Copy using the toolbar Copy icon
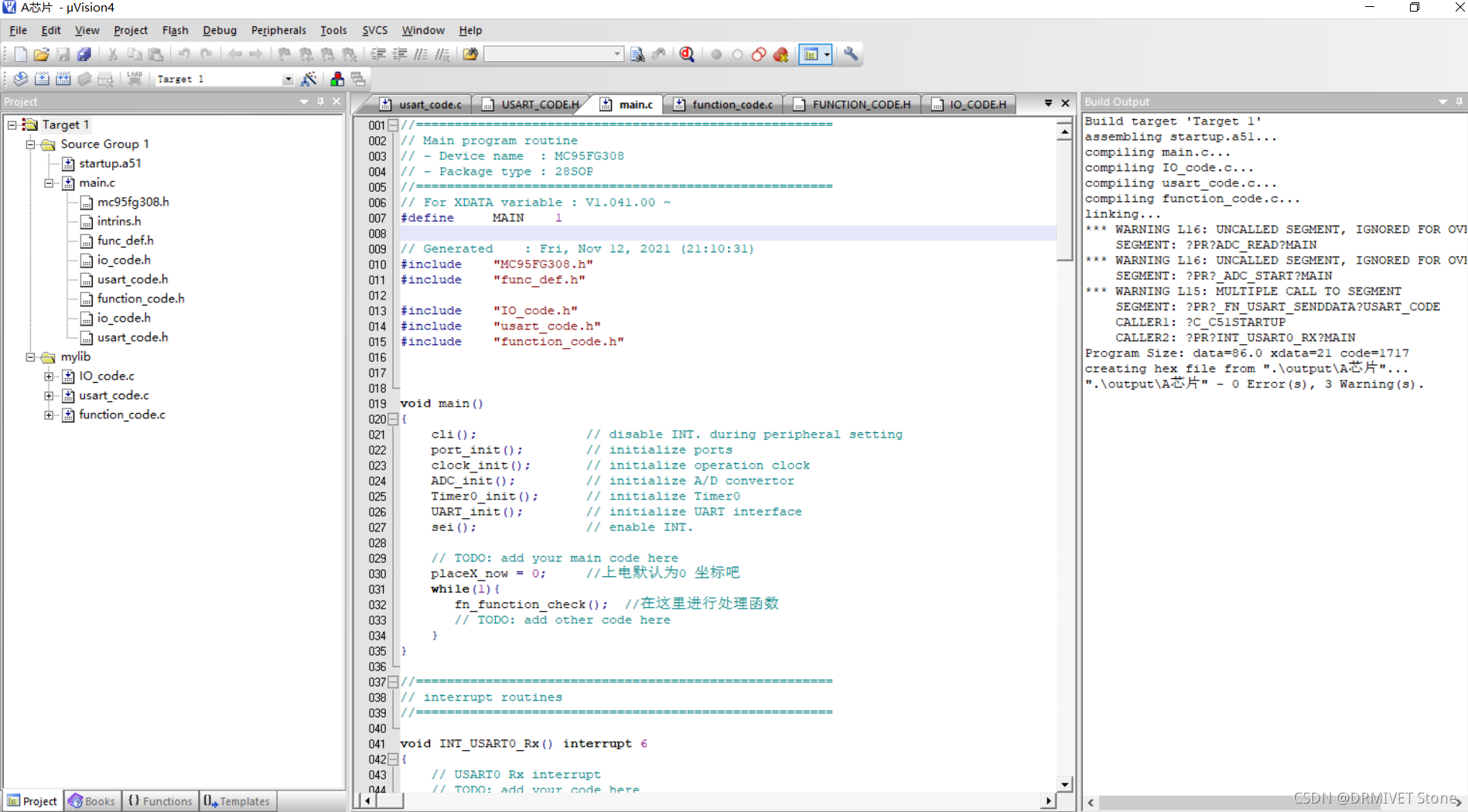Image resolution: width=1468 pixels, height=812 pixels. pos(135,54)
